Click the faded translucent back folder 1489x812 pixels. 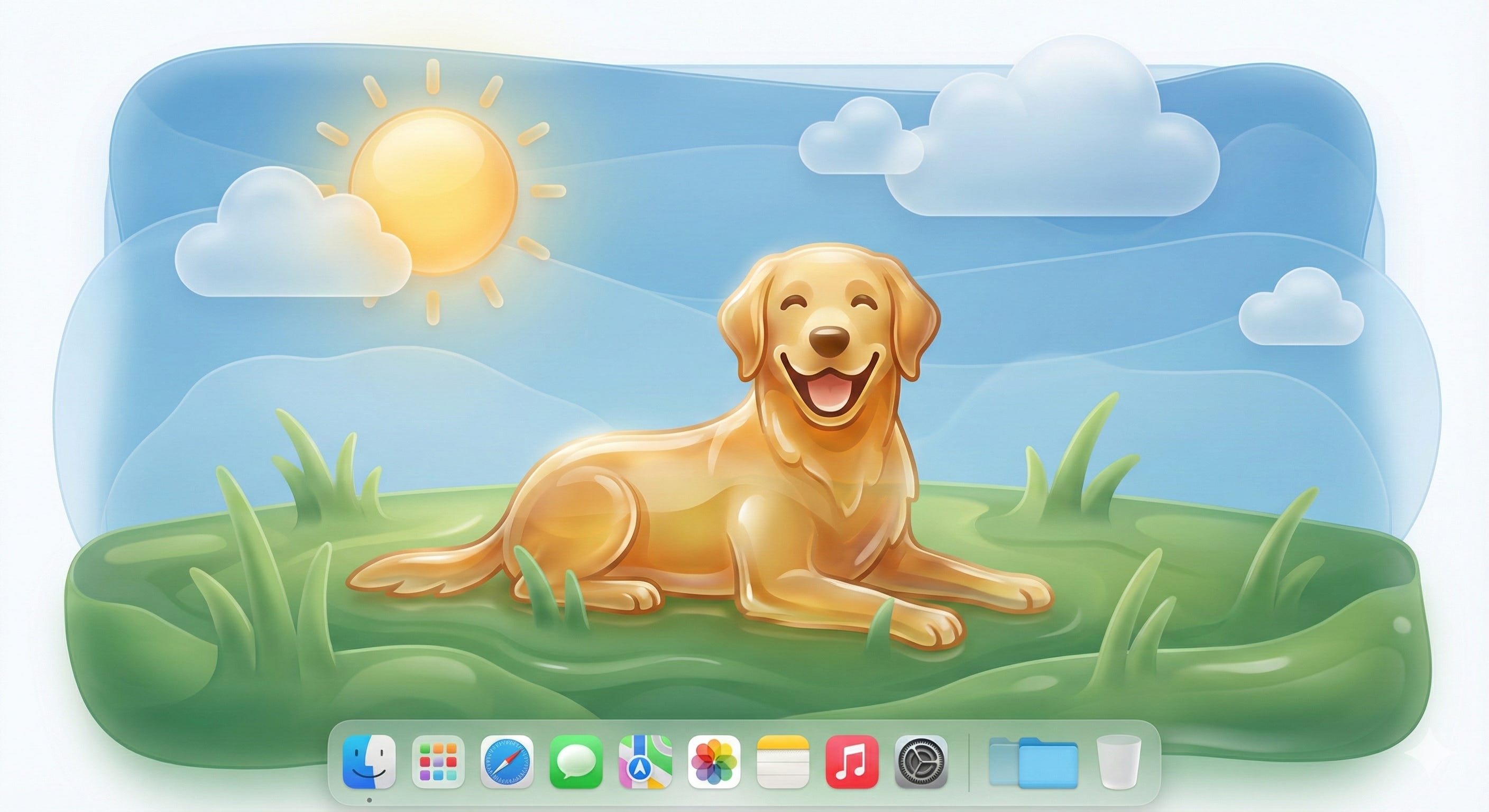coord(1003,764)
